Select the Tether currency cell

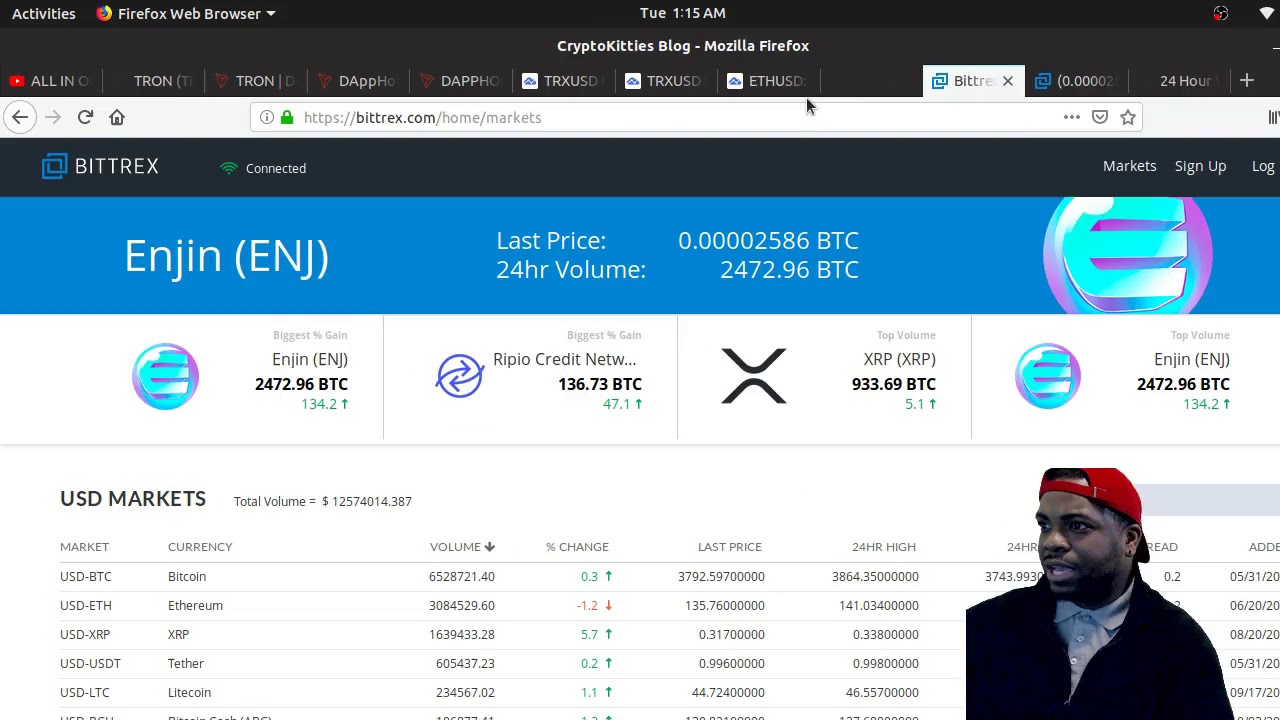click(186, 664)
